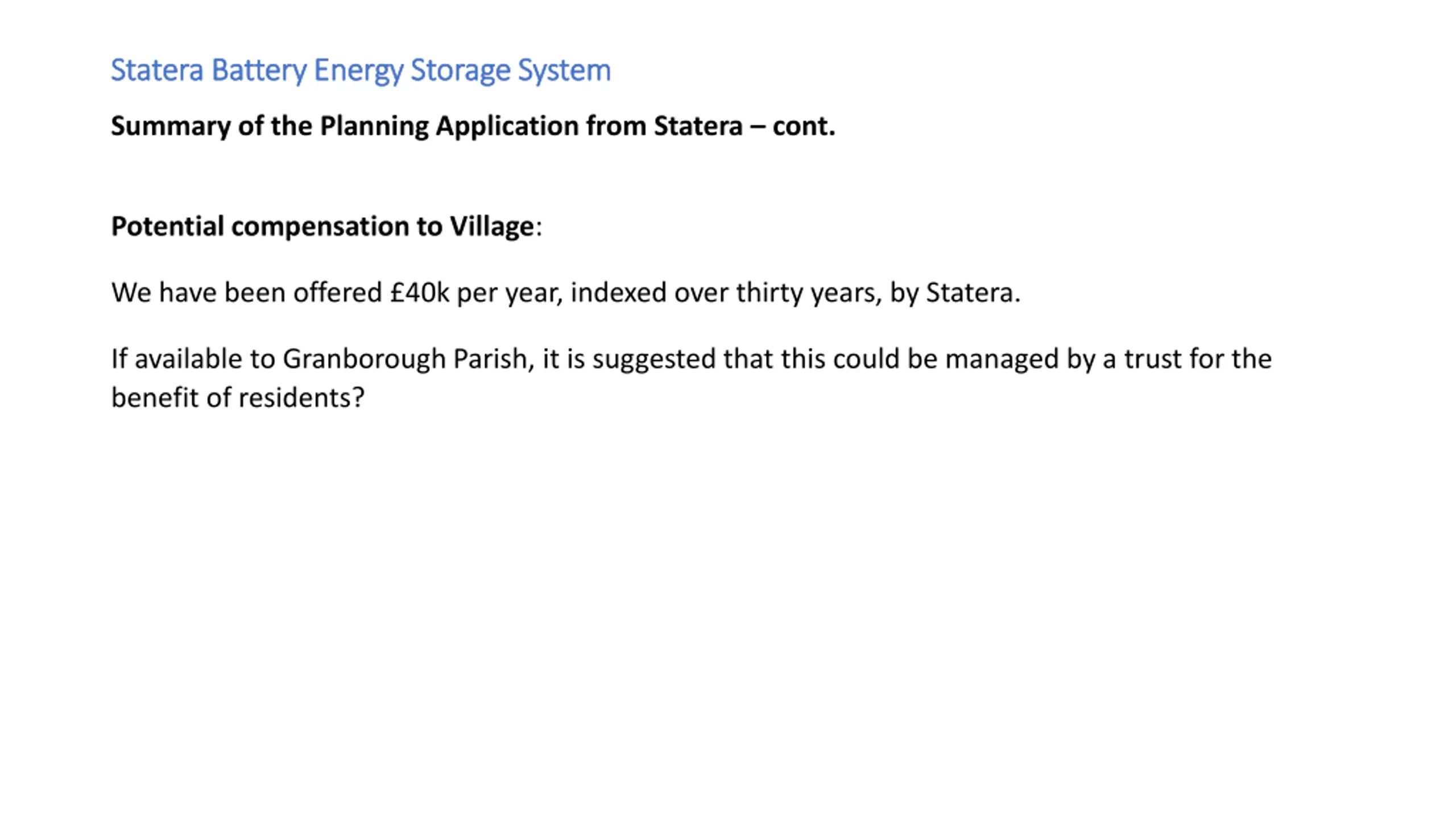Image resolution: width=1456 pixels, height=819 pixels.
Task: Click the word cont. in the subtitle
Action: (804, 126)
